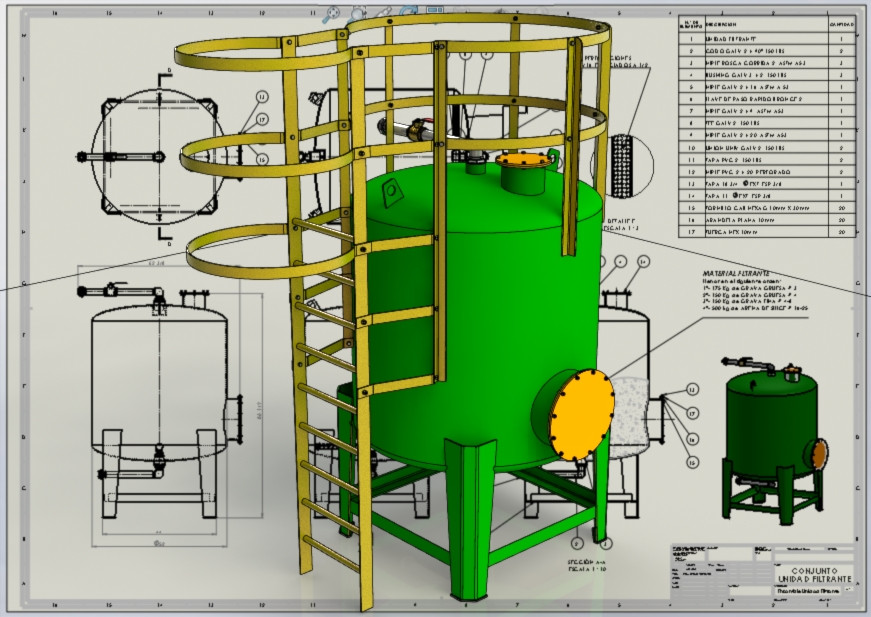Select the lifting lug on tank top
The height and width of the screenshot is (617, 871).
pos(390,192)
